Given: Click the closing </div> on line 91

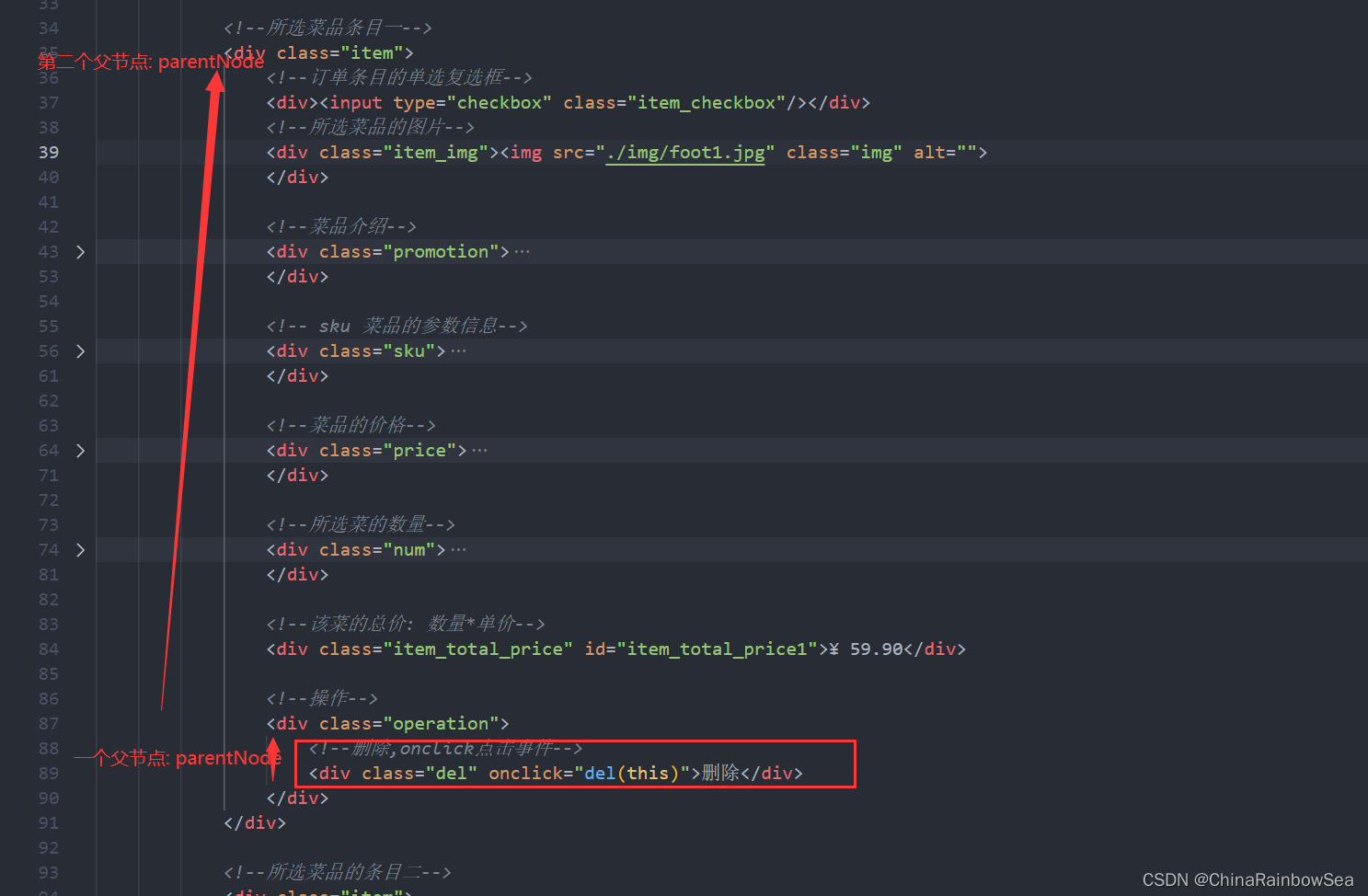Looking at the screenshot, I should (x=255, y=823).
